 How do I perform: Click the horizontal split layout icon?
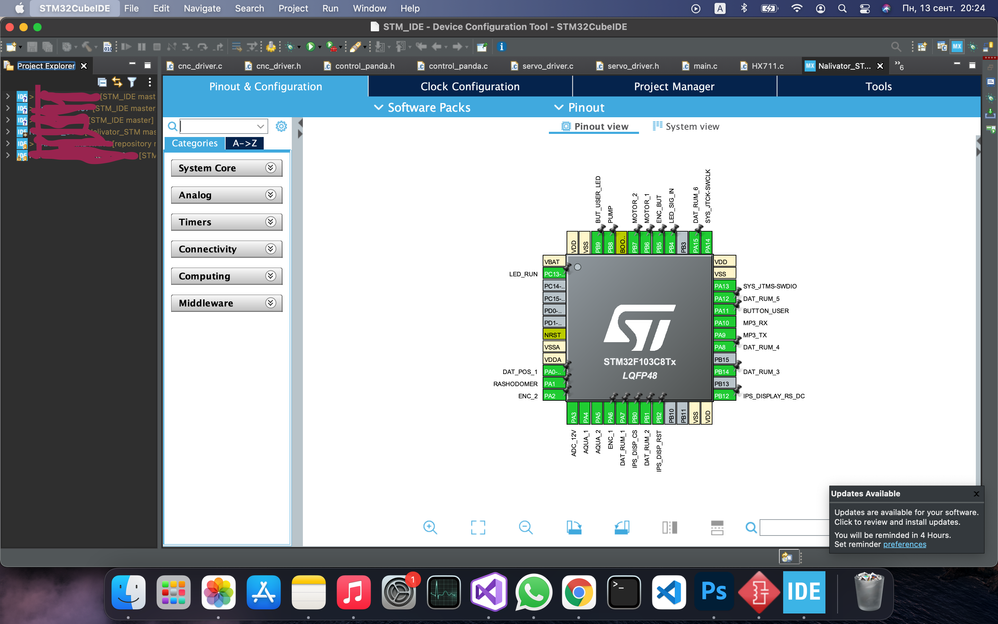click(717, 527)
